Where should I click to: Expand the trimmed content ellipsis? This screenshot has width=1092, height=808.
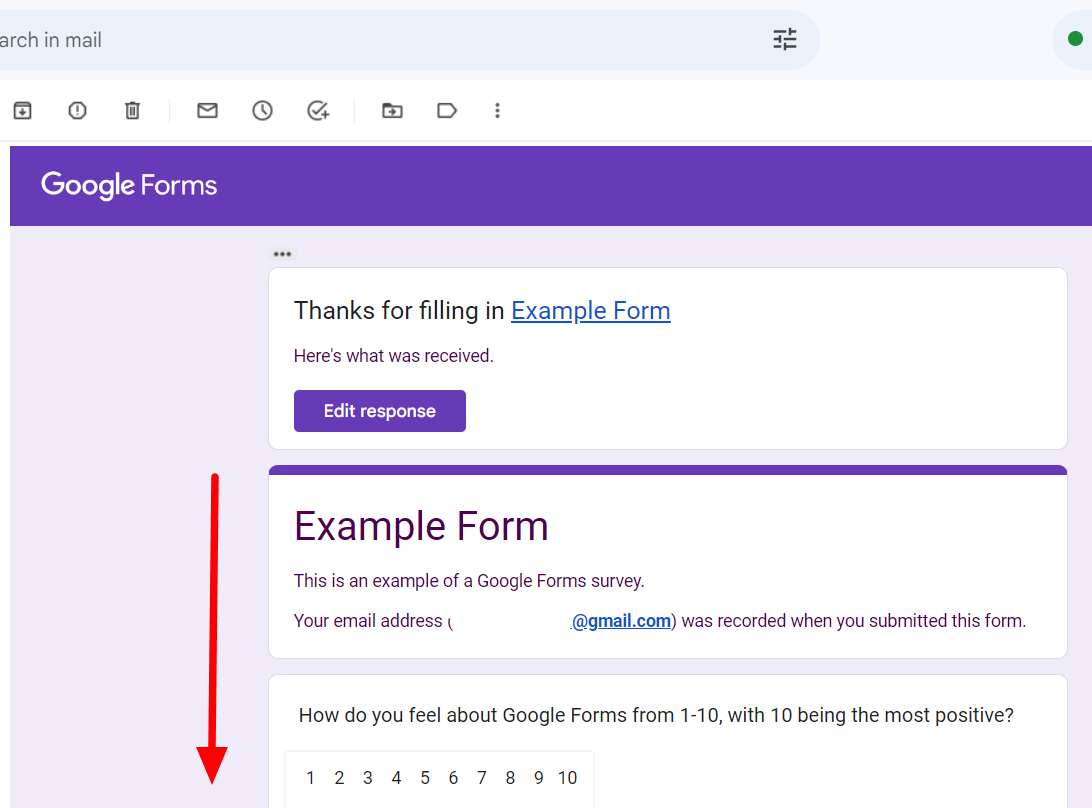pos(282,254)
